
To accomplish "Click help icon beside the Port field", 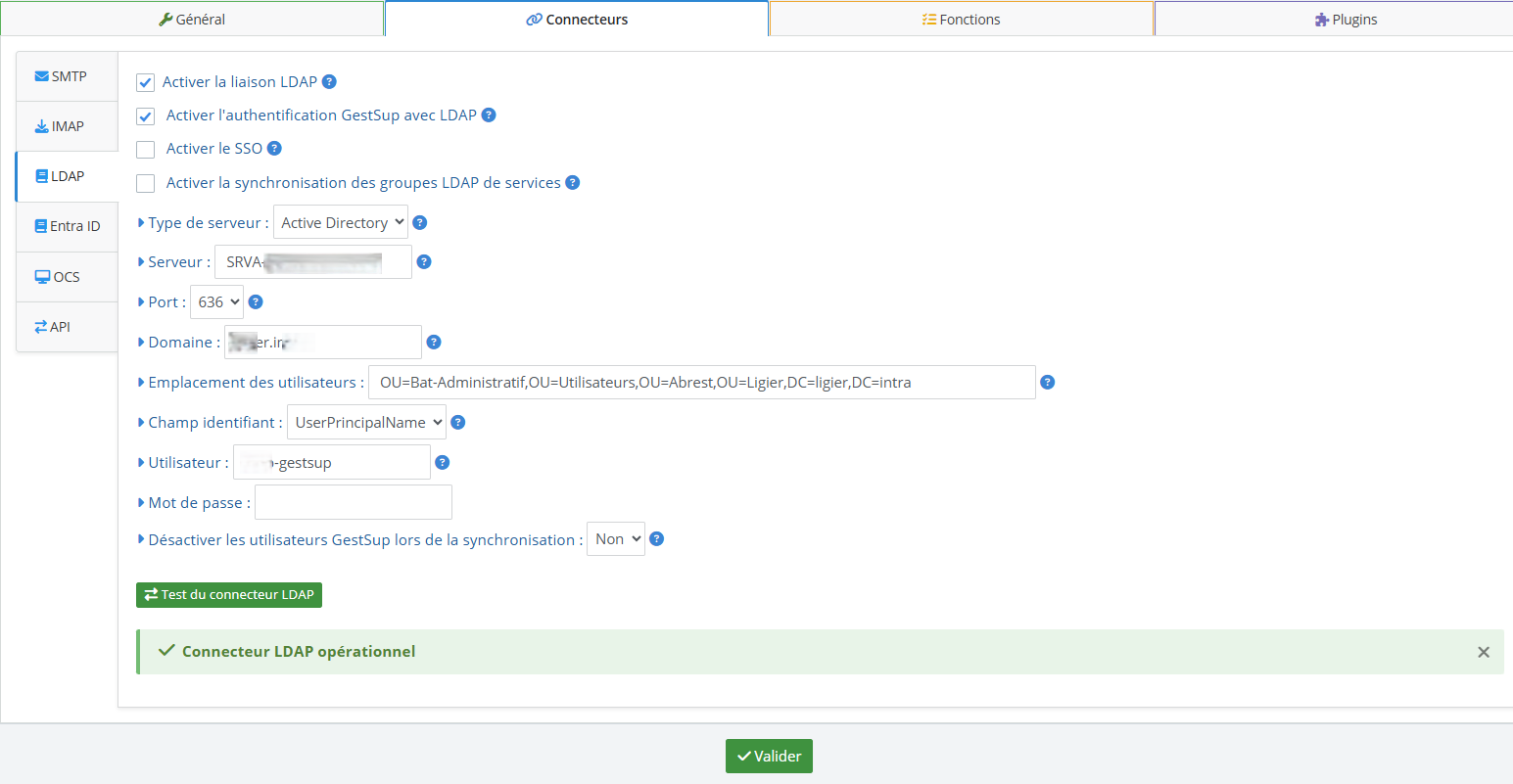I will (x=256, y=302).
